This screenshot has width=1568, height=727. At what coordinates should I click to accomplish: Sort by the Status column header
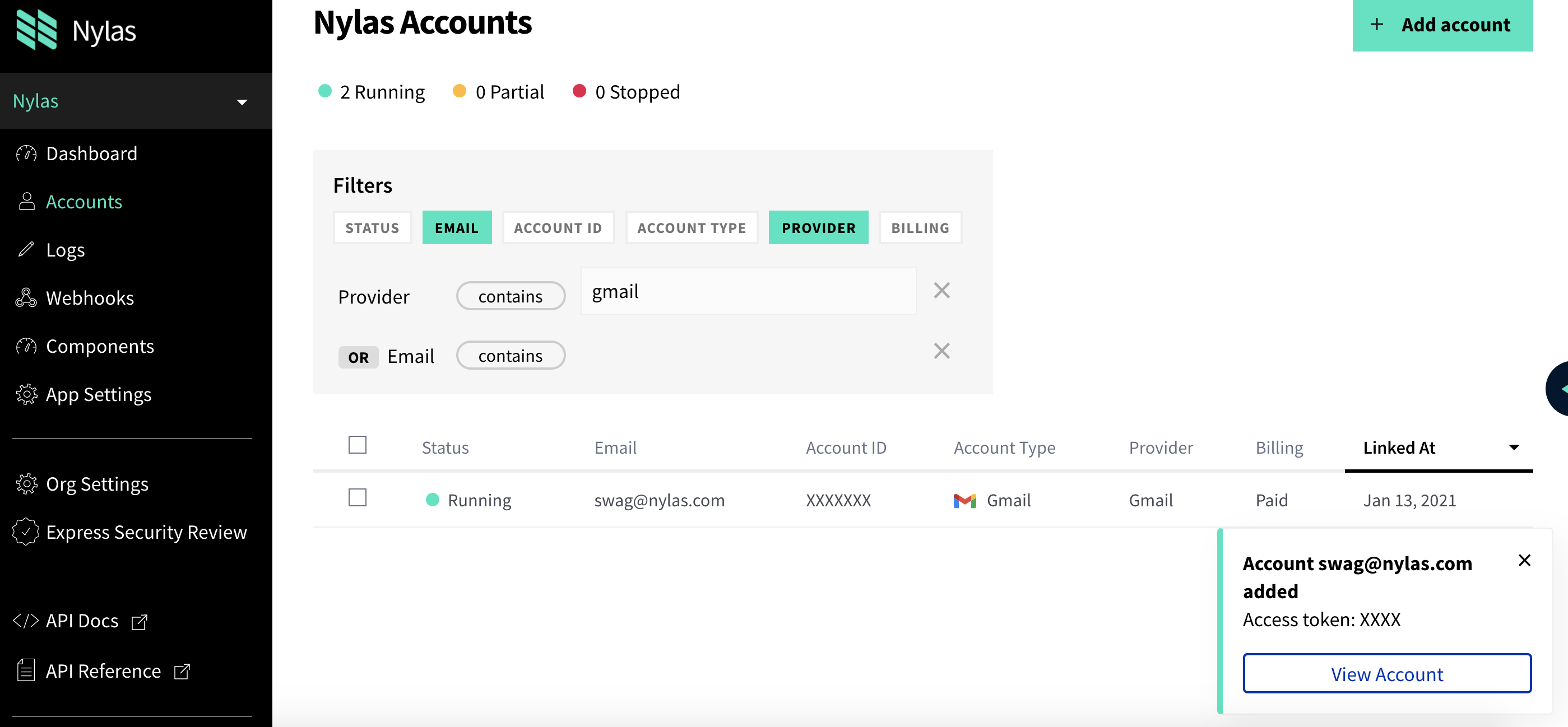click(x=445, y=448)
